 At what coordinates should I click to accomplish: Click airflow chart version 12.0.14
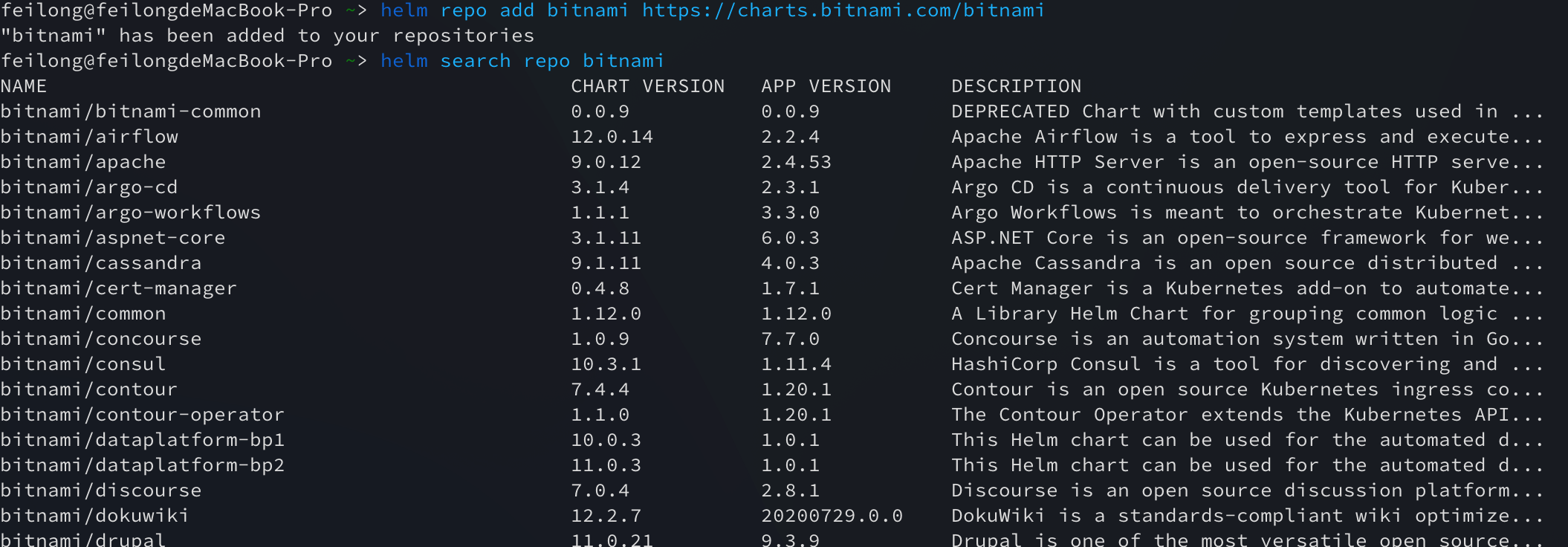[612, 137]
